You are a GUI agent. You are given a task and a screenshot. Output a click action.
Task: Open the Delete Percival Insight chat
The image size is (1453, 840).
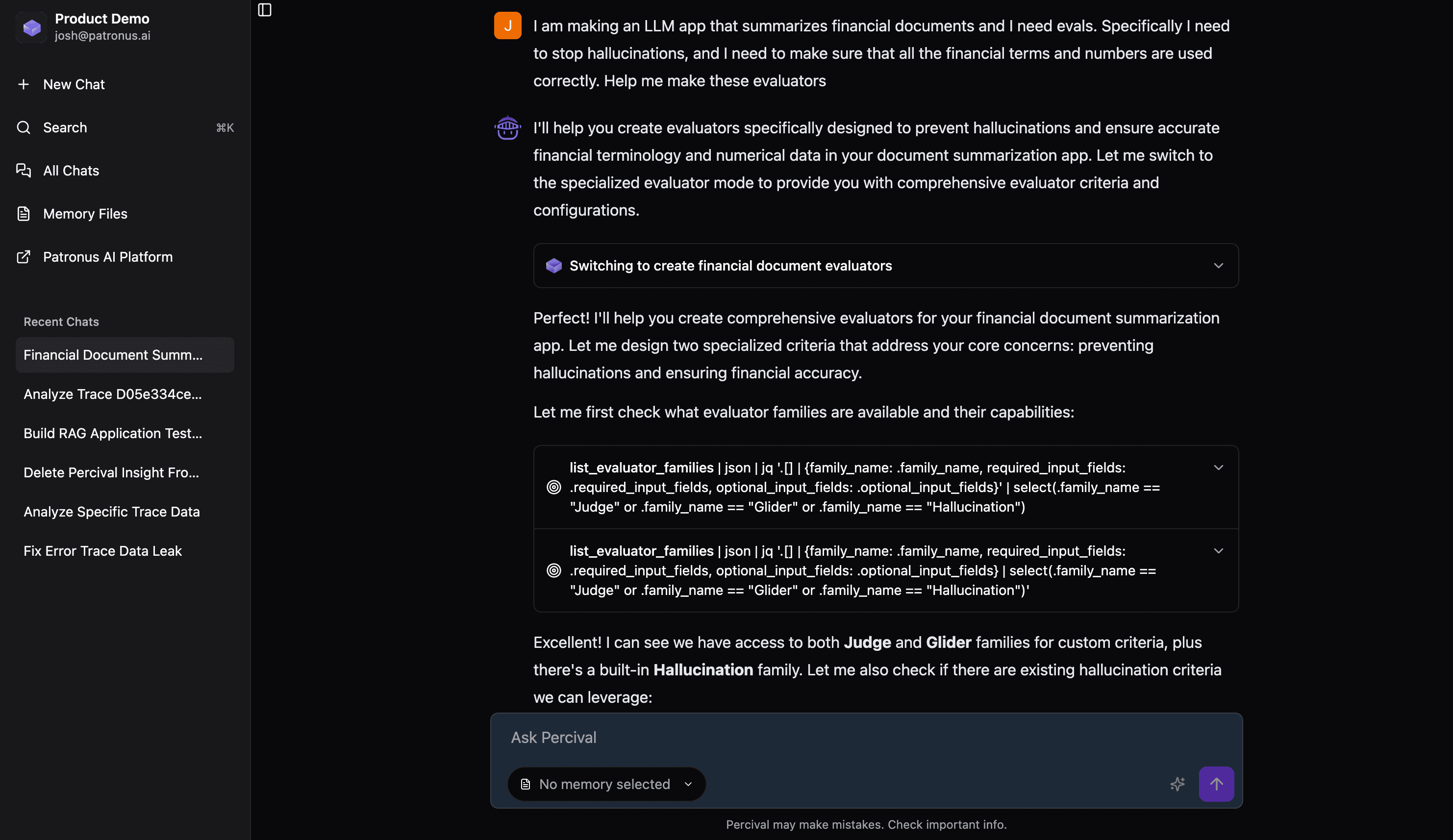coord(111,473)
